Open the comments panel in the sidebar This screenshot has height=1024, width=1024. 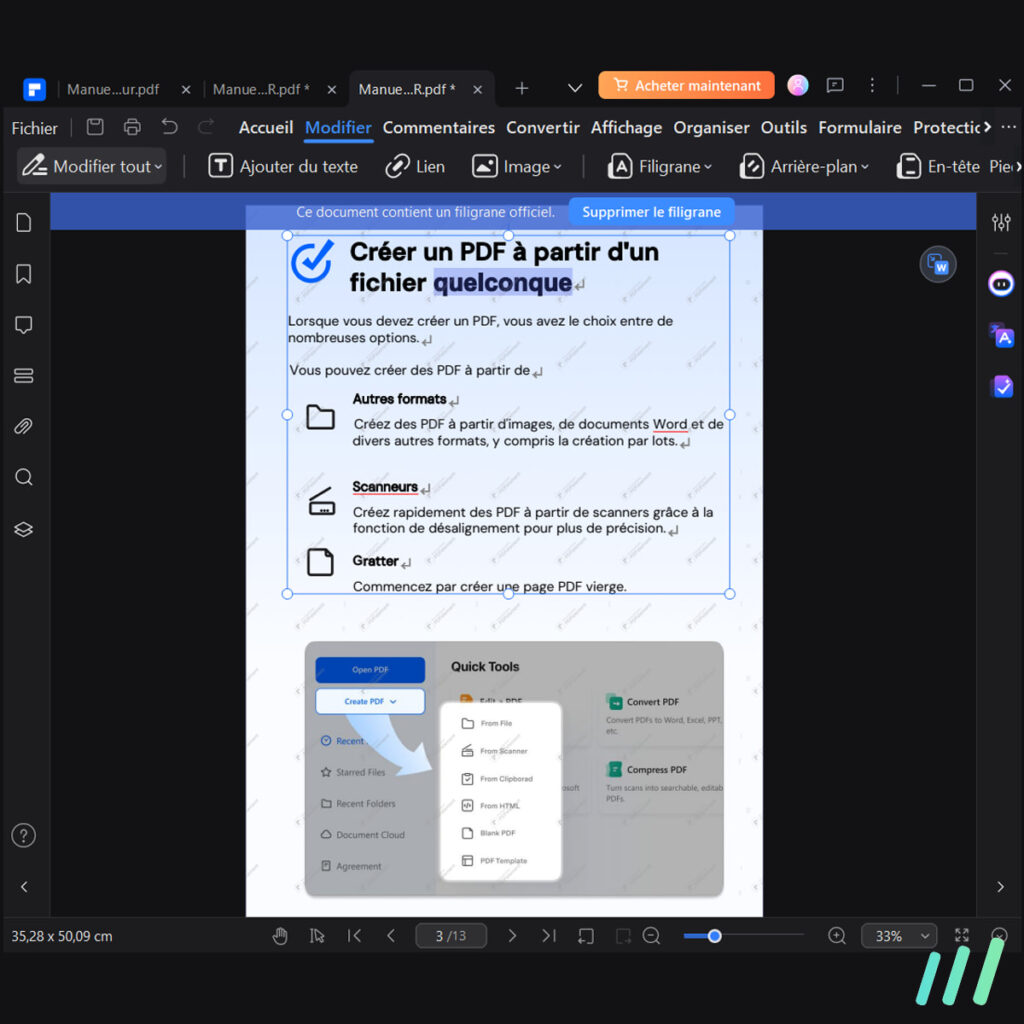pos(24,325)
